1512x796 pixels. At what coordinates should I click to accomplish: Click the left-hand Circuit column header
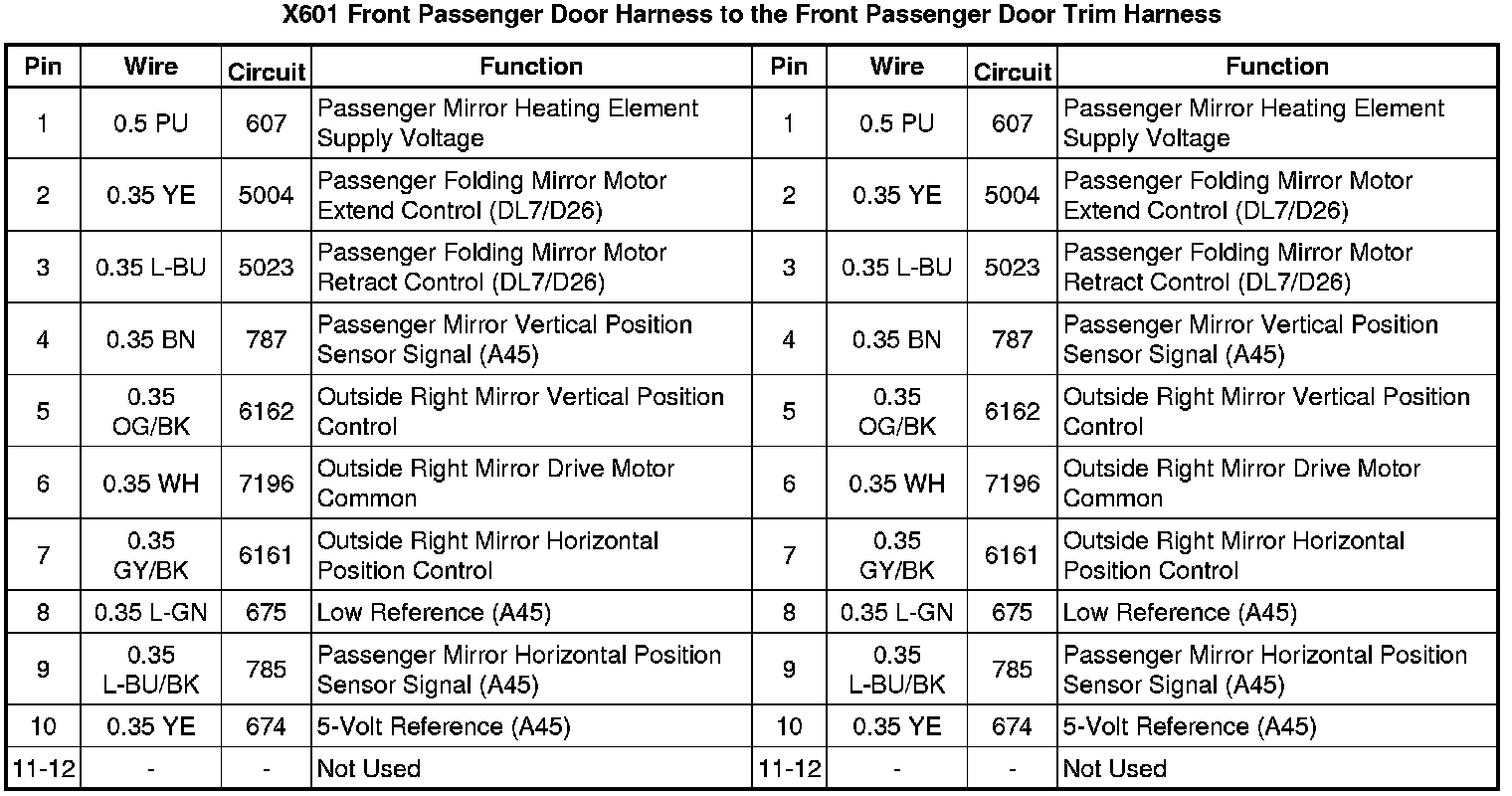click(266, 72)
